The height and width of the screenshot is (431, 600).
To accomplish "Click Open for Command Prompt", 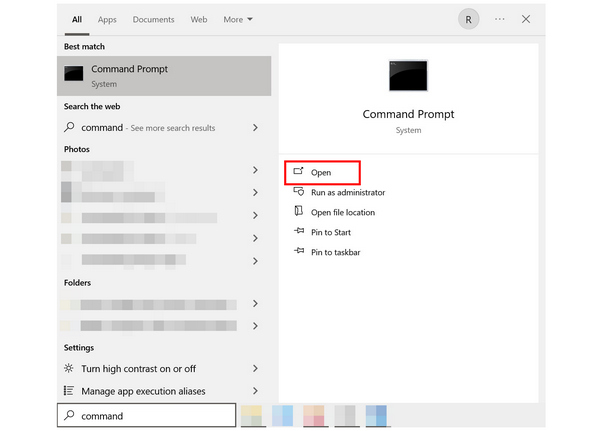I will point(322,173).
